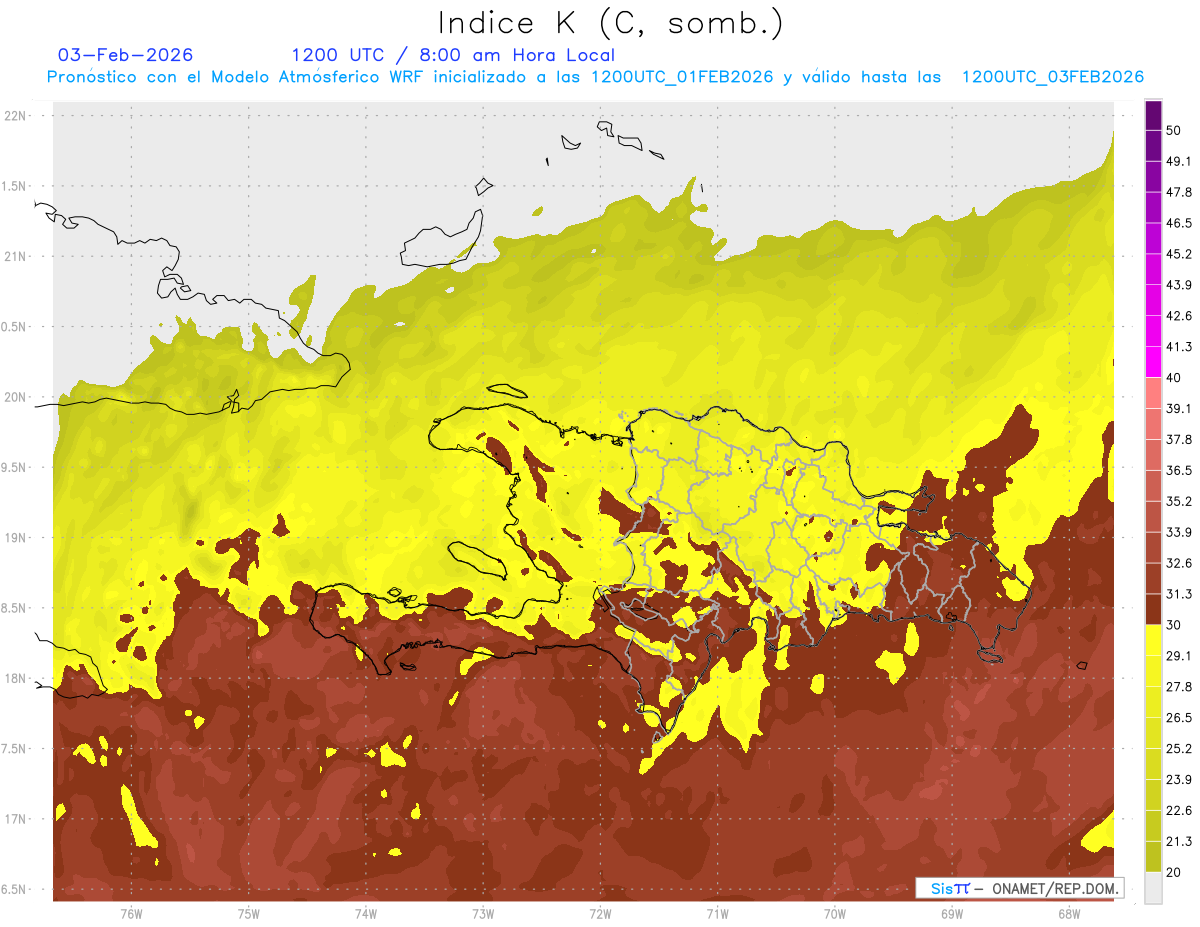Click the gray swatch below 20
1200x927 pixels.
click(x=1153, y=888)
